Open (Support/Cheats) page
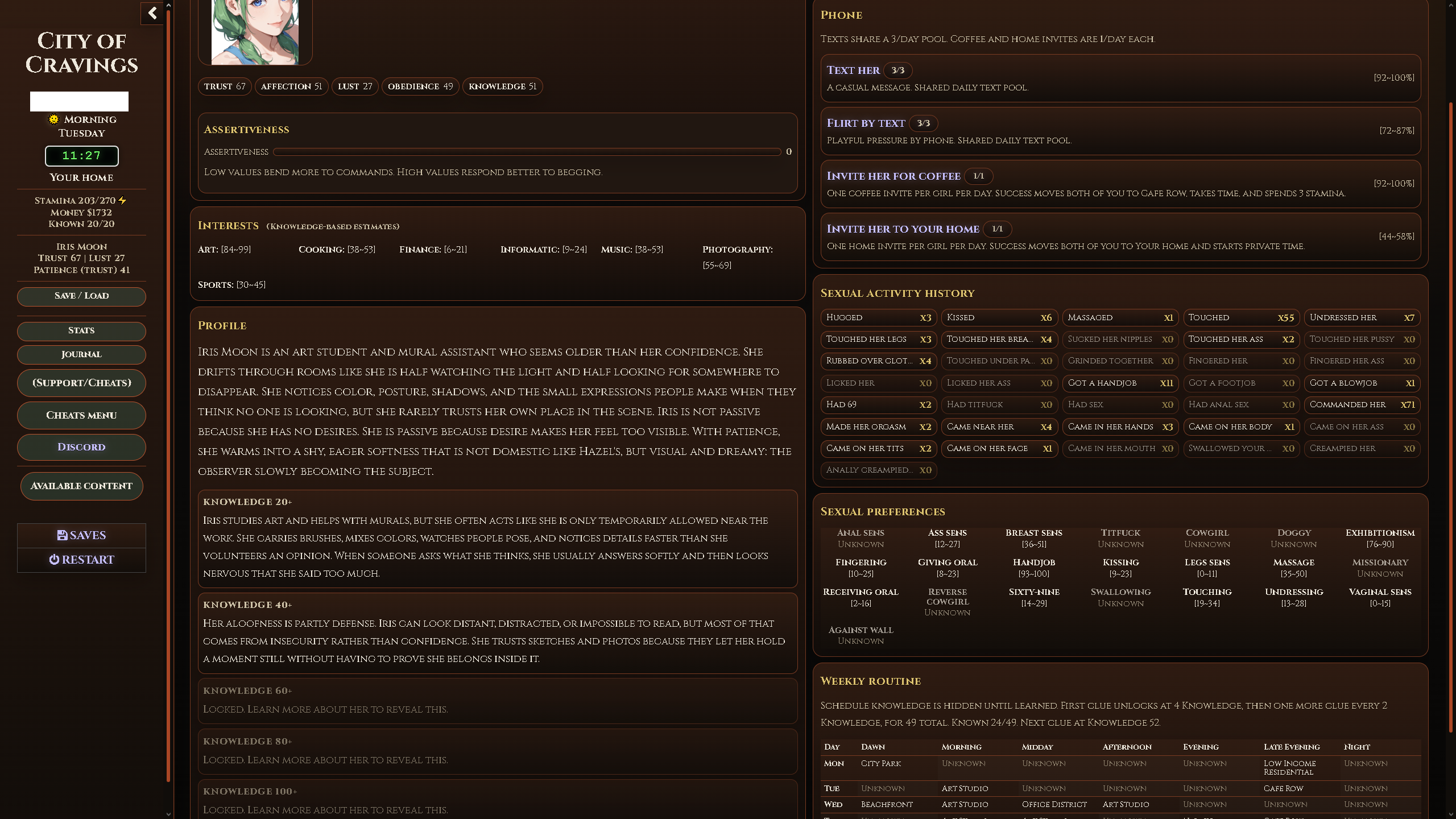The image size is (1456, 819). [81, 383]
